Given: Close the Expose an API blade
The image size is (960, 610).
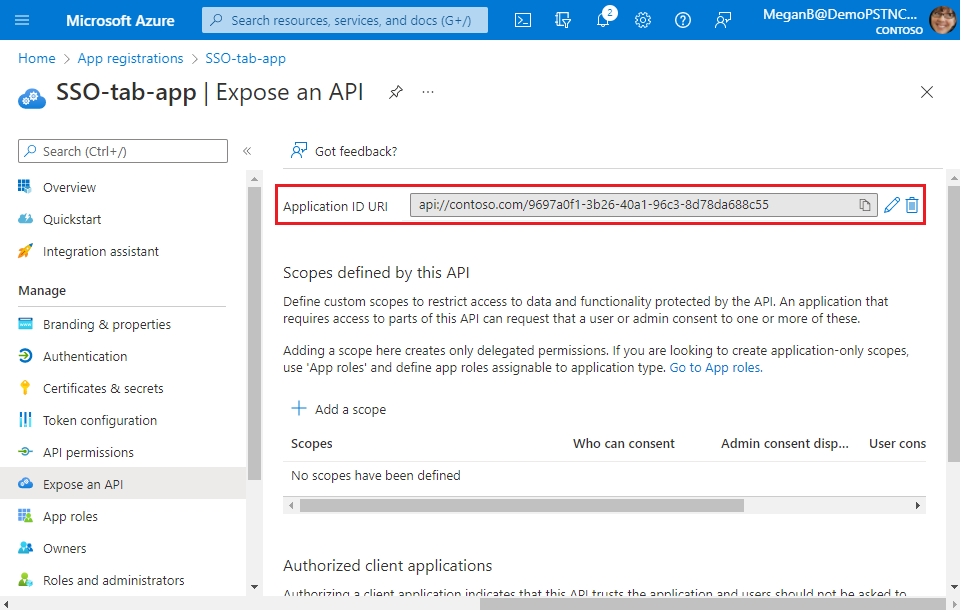Looking at the screenshot, I should 927,92.
